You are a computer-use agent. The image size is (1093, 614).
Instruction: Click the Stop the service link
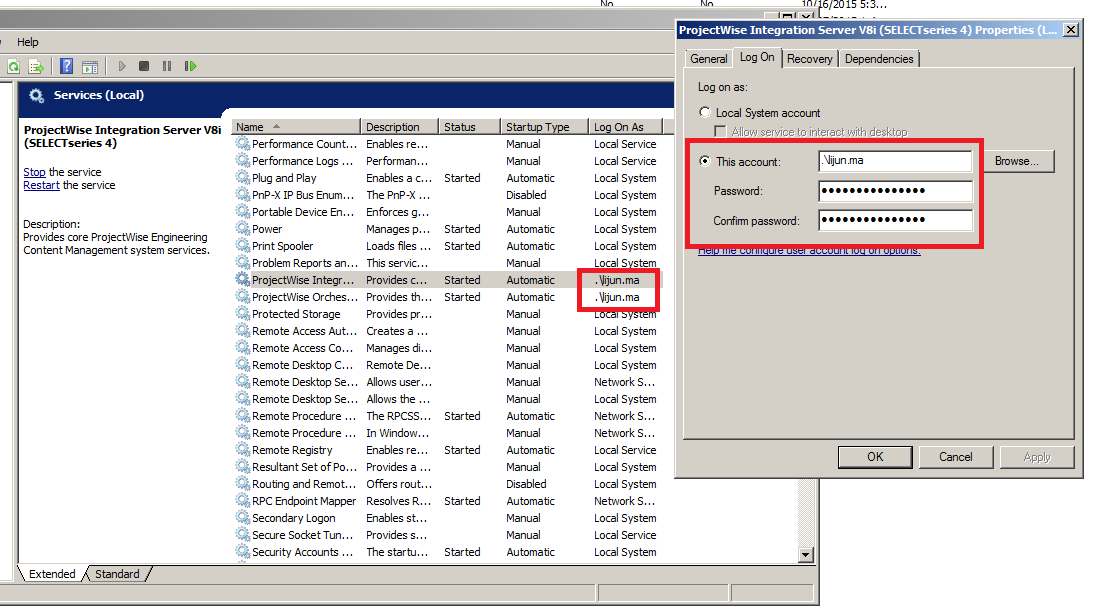(34, 172)
